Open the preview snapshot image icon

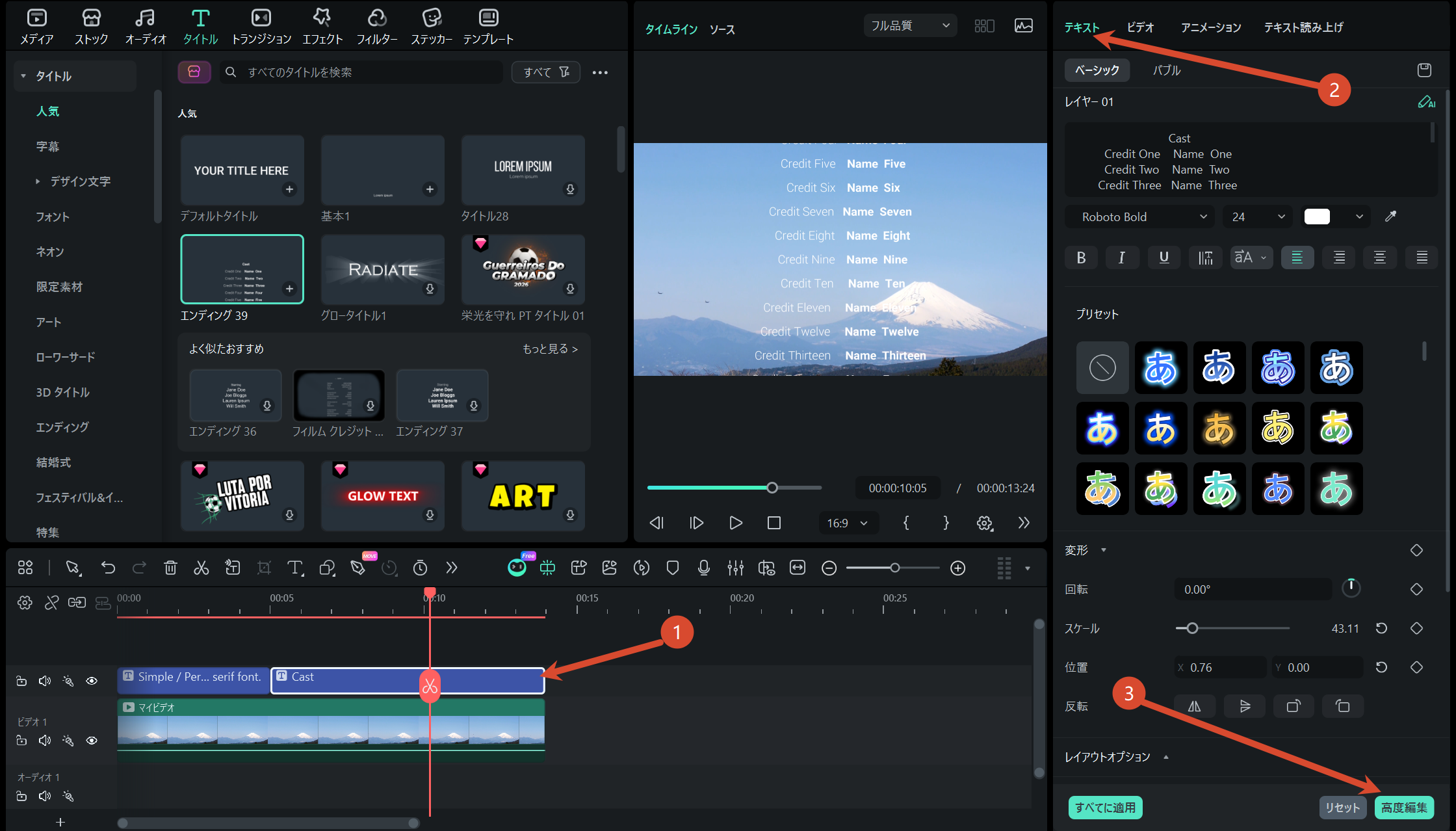[x=1024, y=26]
